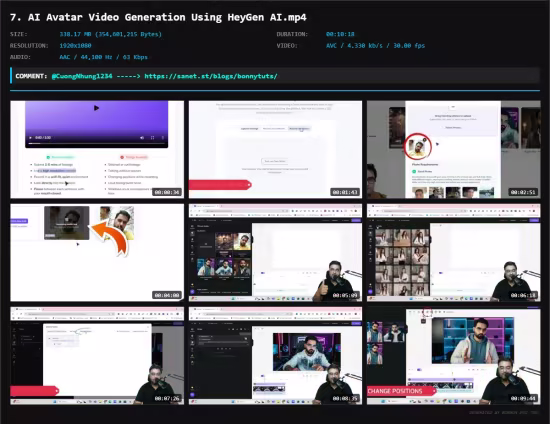
Task: Click the play triangle on the purple video
Action: pyautogui.click(x=96, y=108)
